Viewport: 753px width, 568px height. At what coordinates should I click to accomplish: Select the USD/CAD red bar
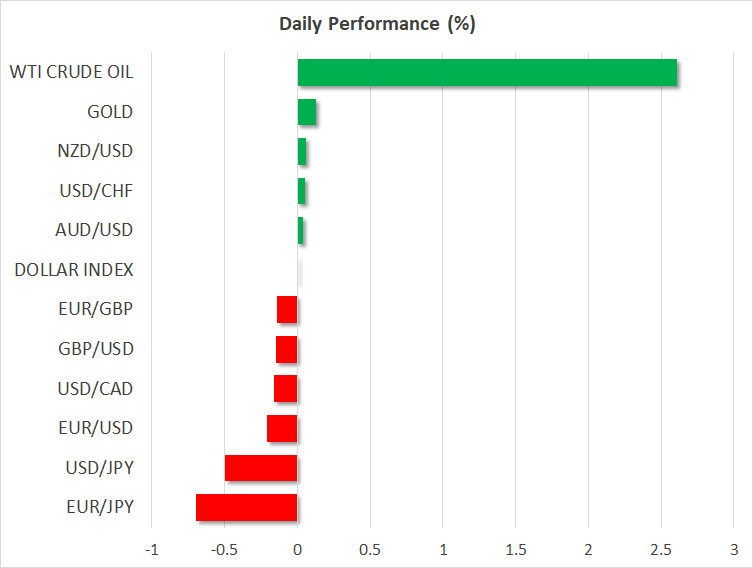tap(286, 389)
